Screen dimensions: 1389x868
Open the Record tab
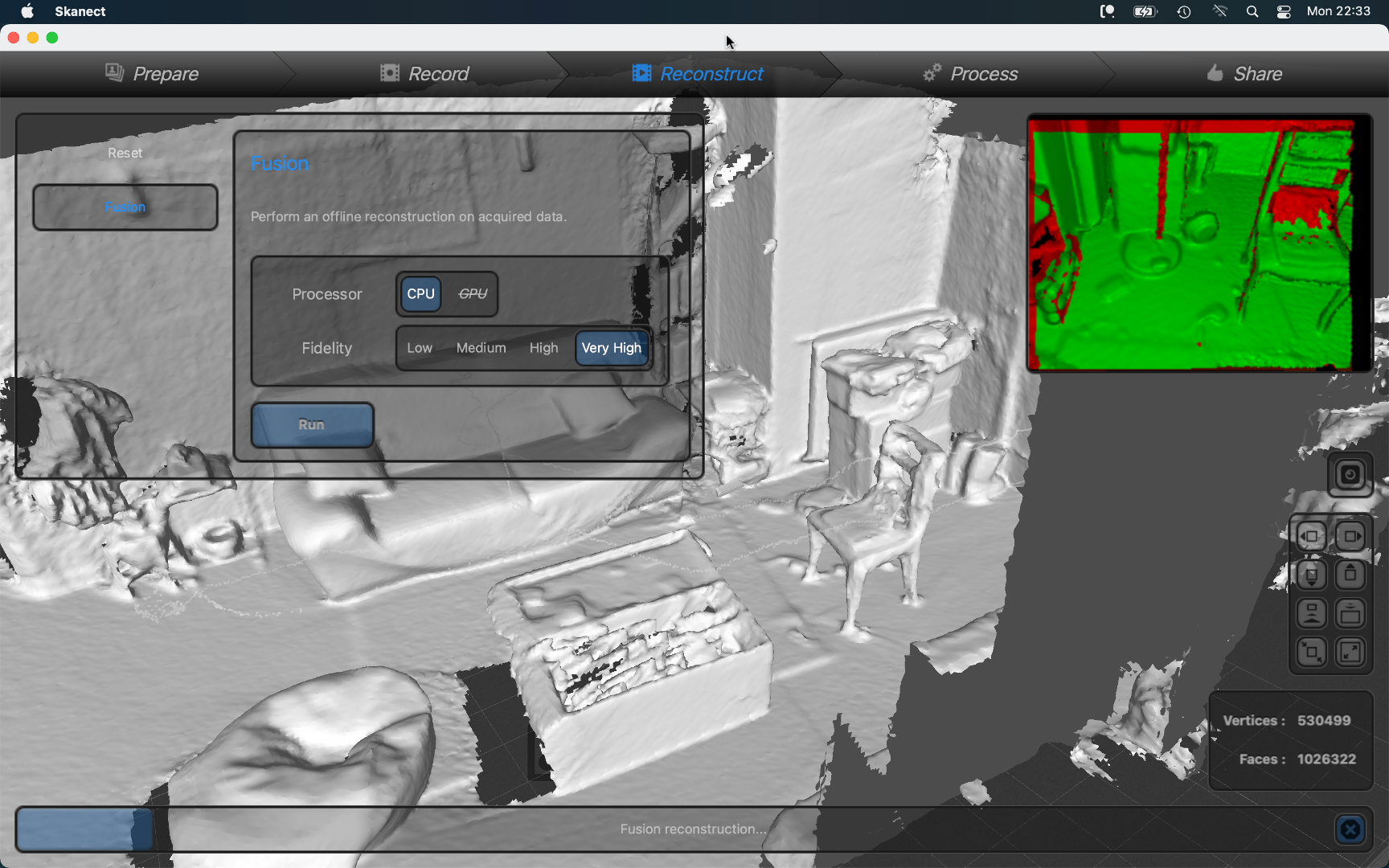tap(424, 74)
